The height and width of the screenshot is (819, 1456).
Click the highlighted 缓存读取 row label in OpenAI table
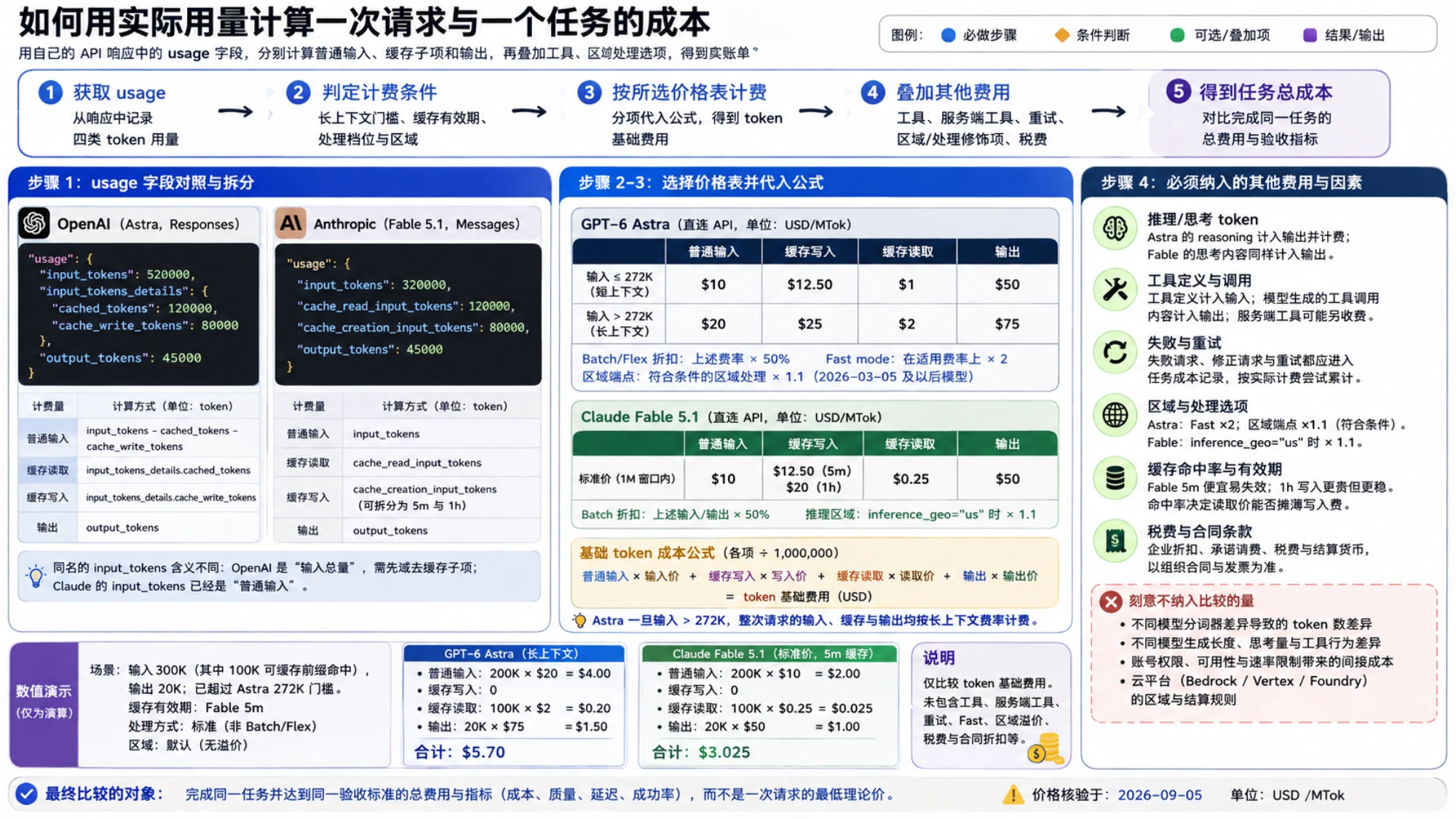tap(47, 470)
